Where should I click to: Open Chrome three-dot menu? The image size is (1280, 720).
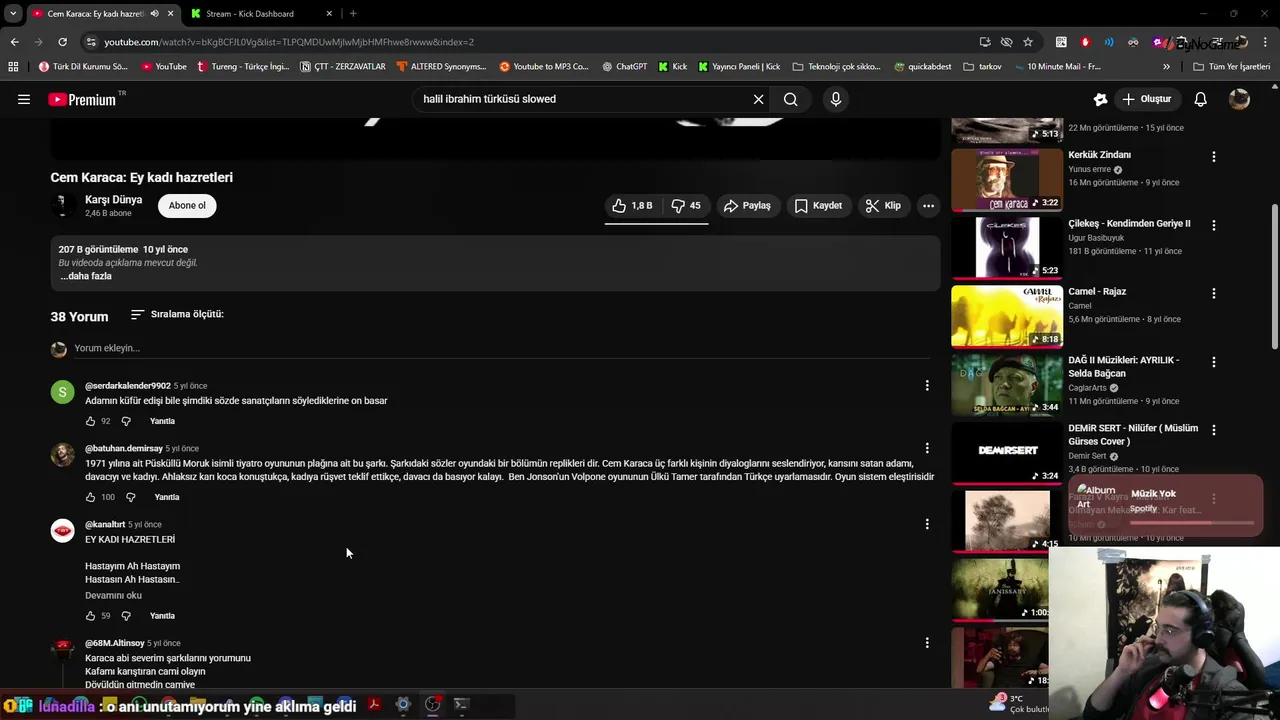[x=1267, y=42]
